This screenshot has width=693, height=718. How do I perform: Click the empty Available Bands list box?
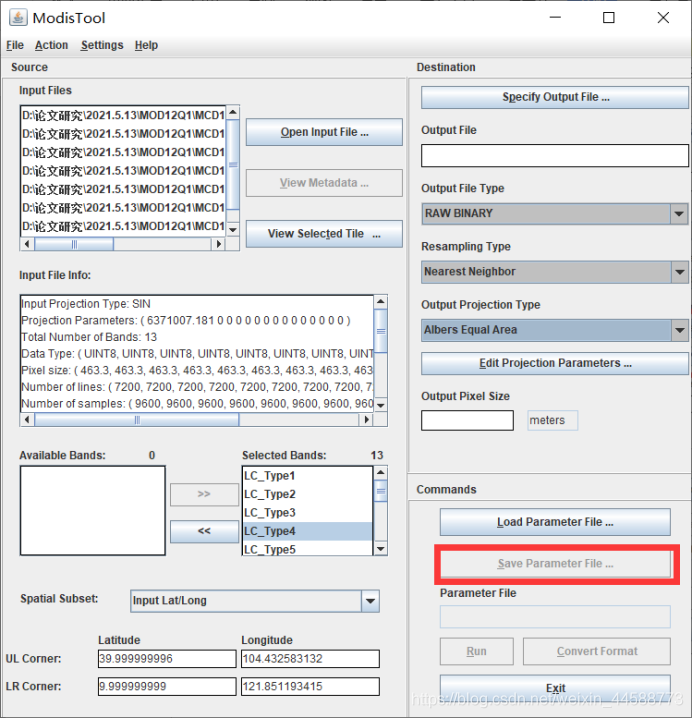(x=93, y=511)
